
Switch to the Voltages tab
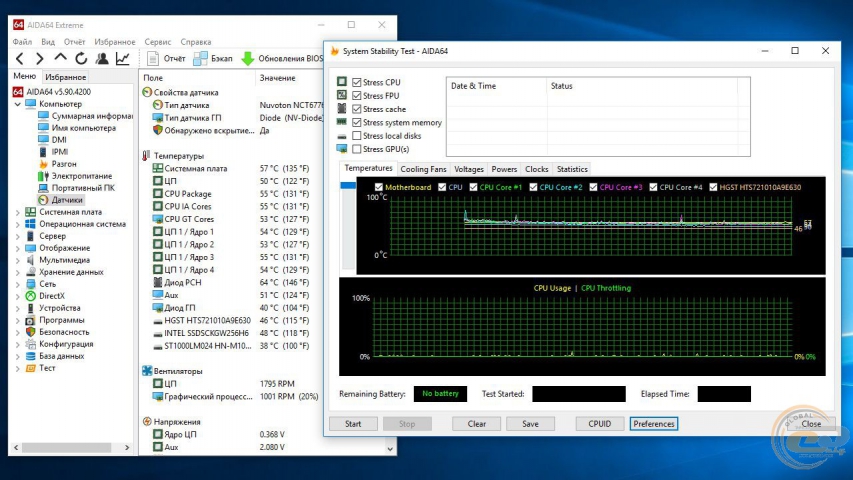(469, 169)
